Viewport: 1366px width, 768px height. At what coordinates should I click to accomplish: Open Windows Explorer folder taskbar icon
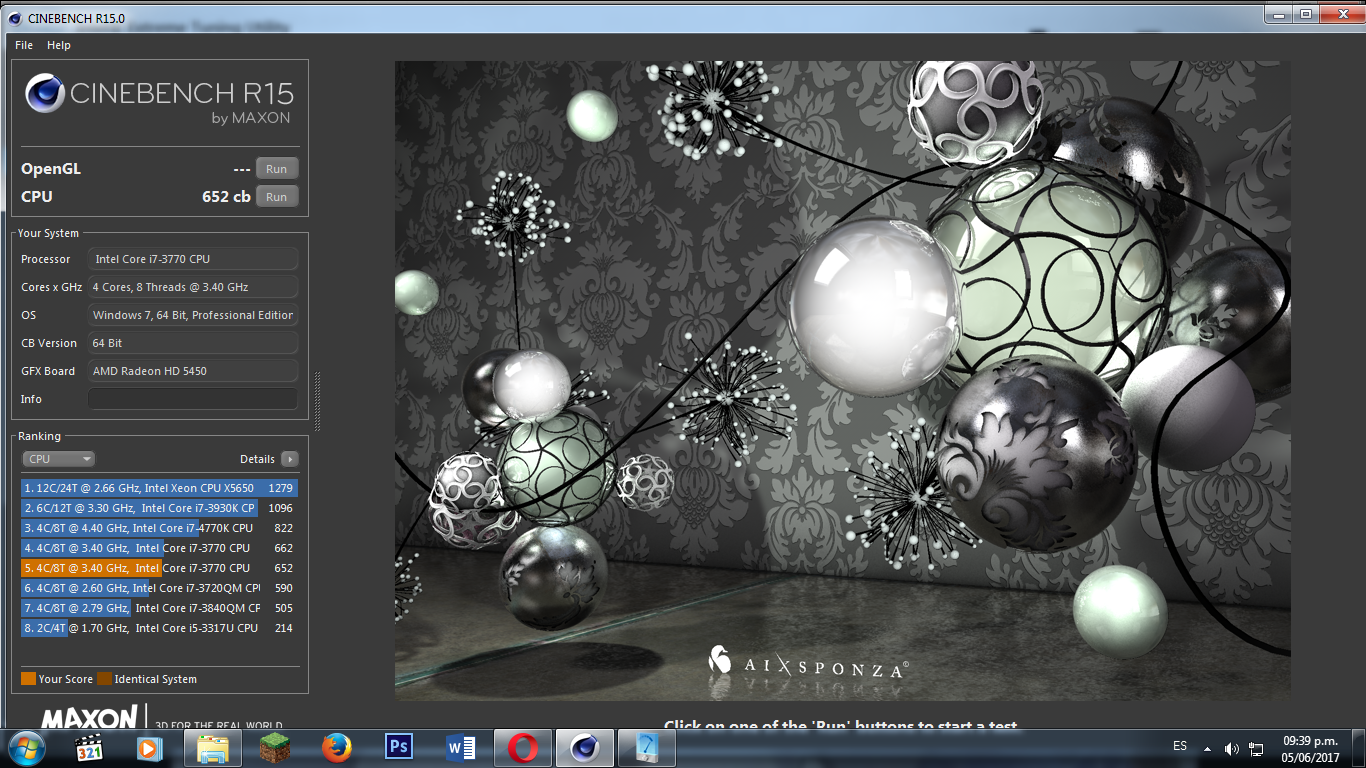coord(213,748)
